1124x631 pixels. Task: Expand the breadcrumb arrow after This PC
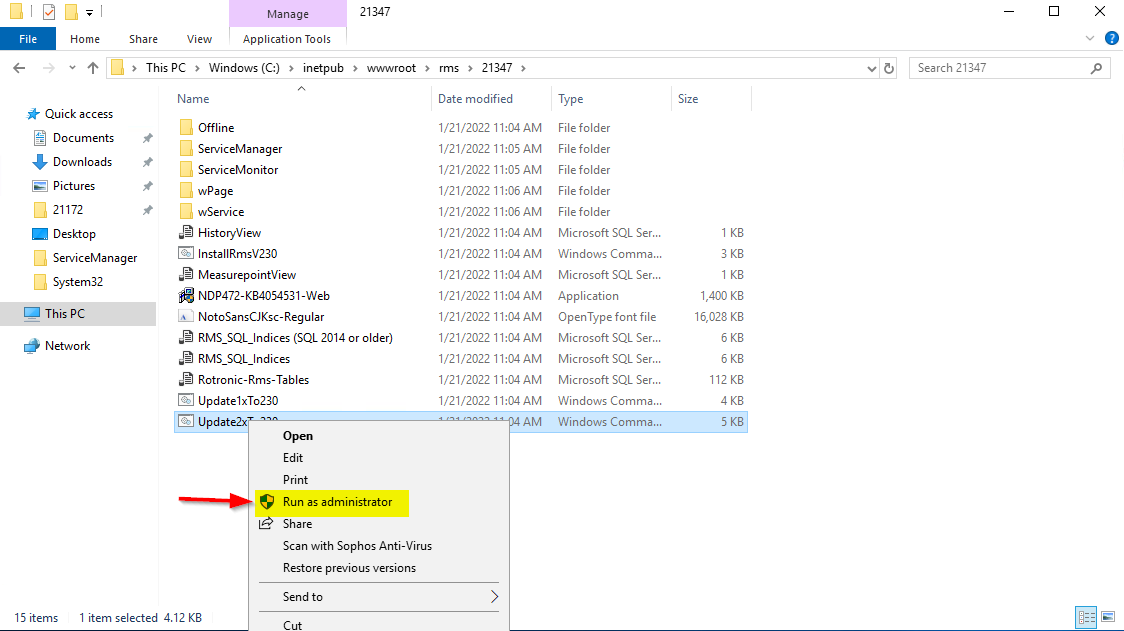(197, 68)
